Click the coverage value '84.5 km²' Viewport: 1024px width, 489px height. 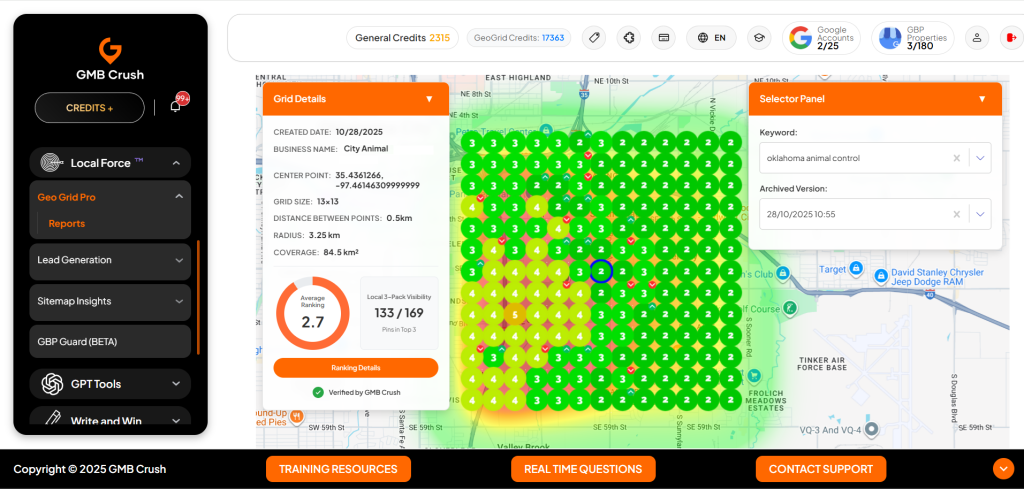click(341, 252)
